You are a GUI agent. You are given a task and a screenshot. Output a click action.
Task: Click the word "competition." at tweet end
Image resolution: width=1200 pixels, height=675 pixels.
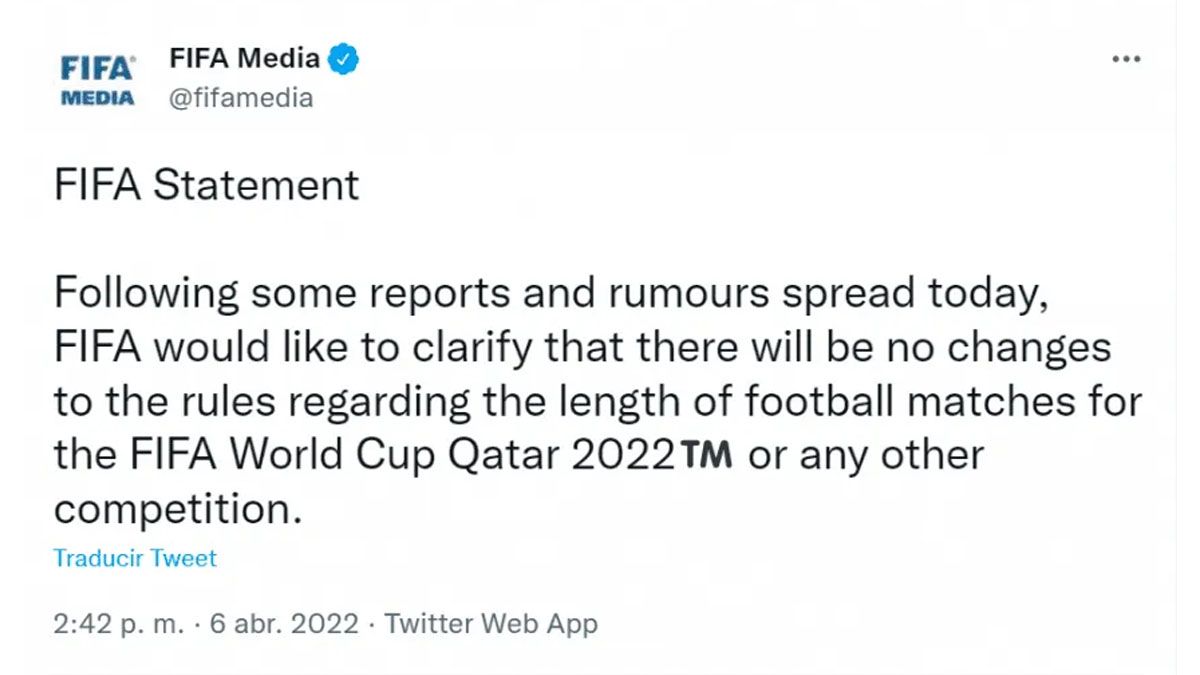177,509
